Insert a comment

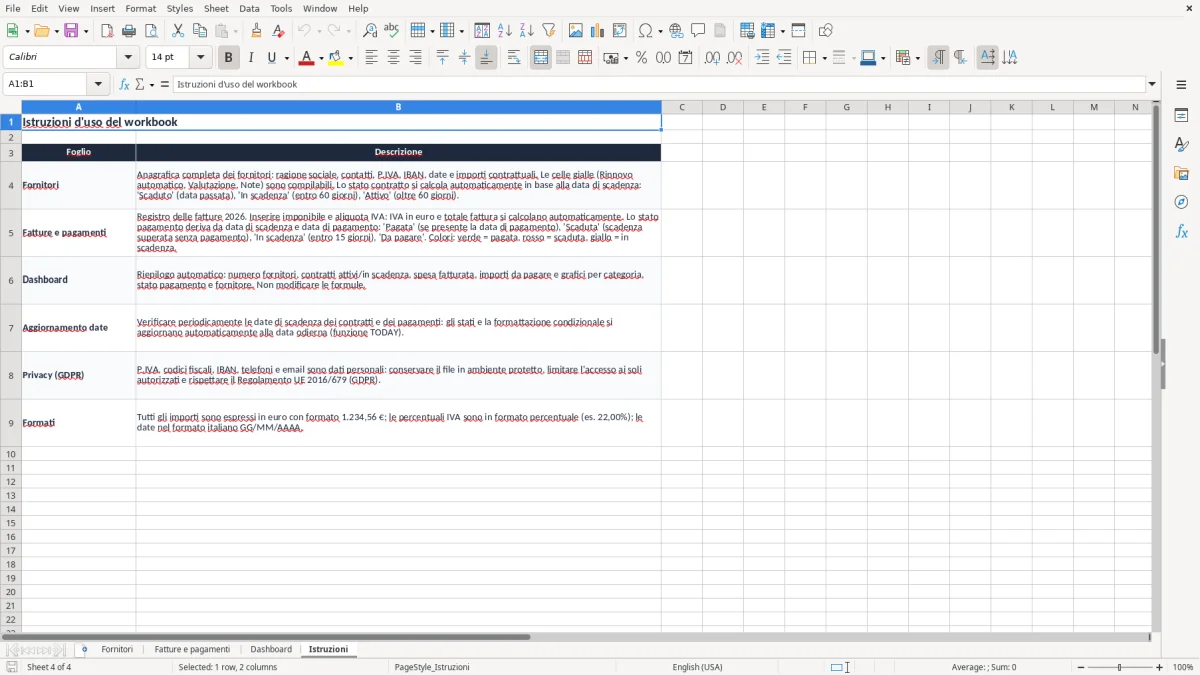click(x=698, y=31)
